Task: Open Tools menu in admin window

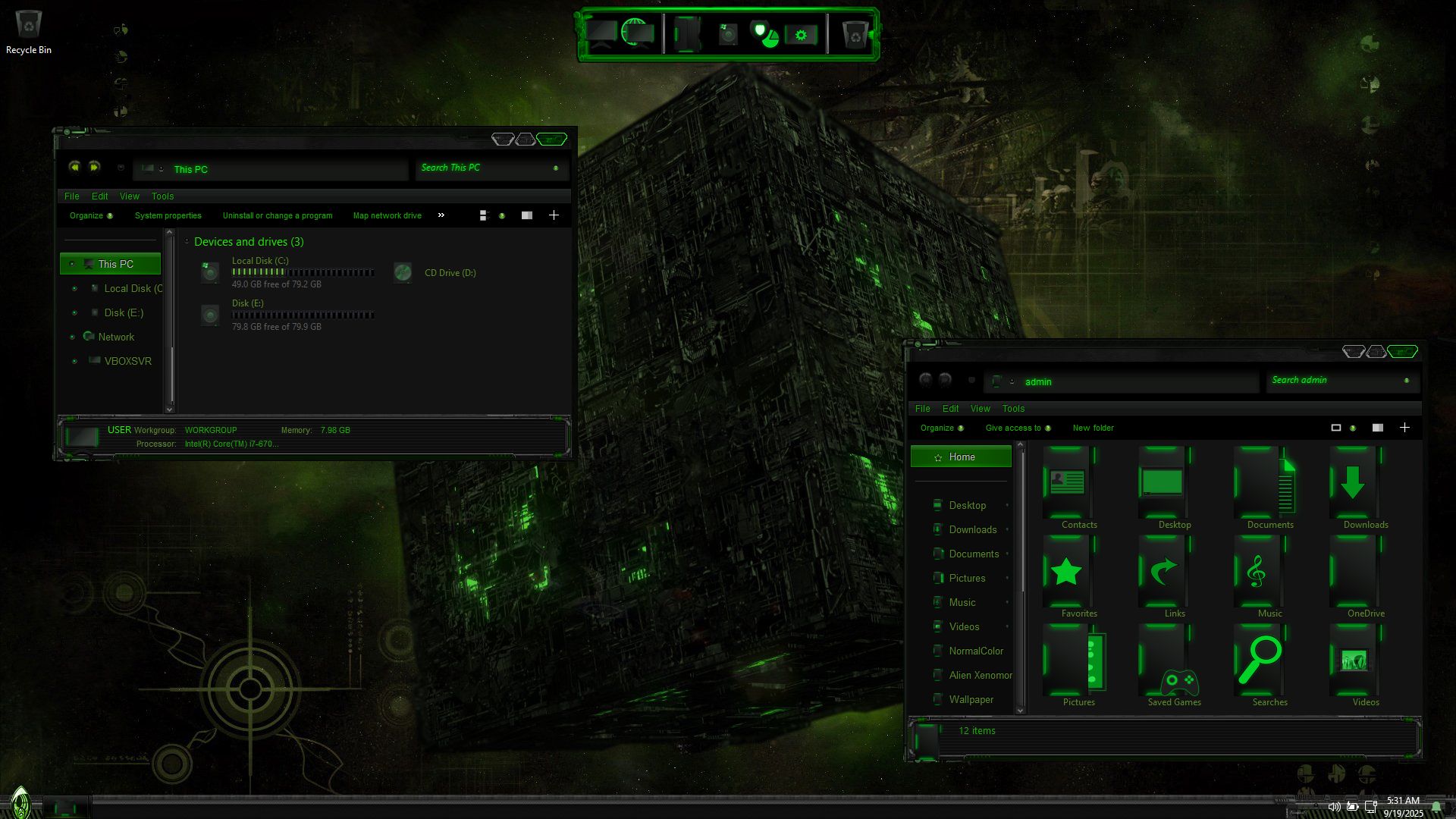Action: click(1013, 408)
